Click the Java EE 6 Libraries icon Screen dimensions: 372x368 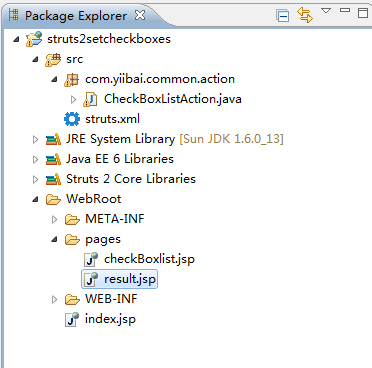click(53, 159)
